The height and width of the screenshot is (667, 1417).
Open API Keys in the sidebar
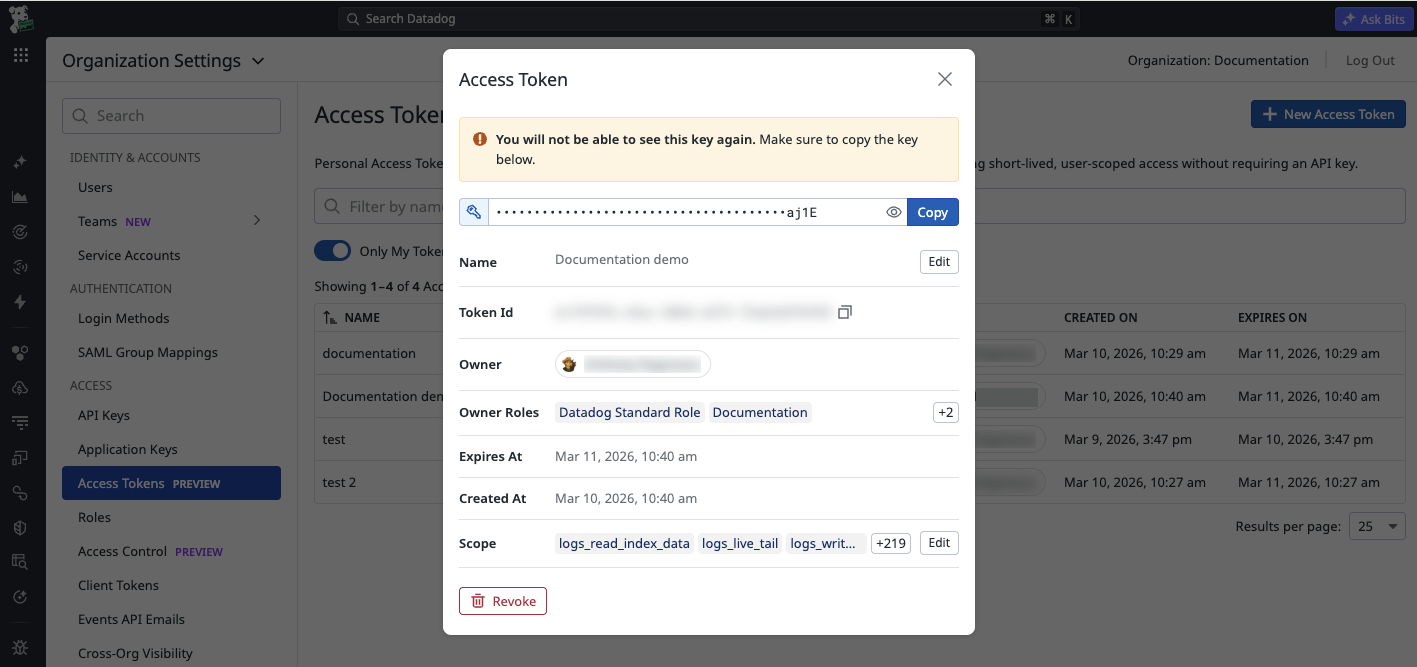(104, 415)
